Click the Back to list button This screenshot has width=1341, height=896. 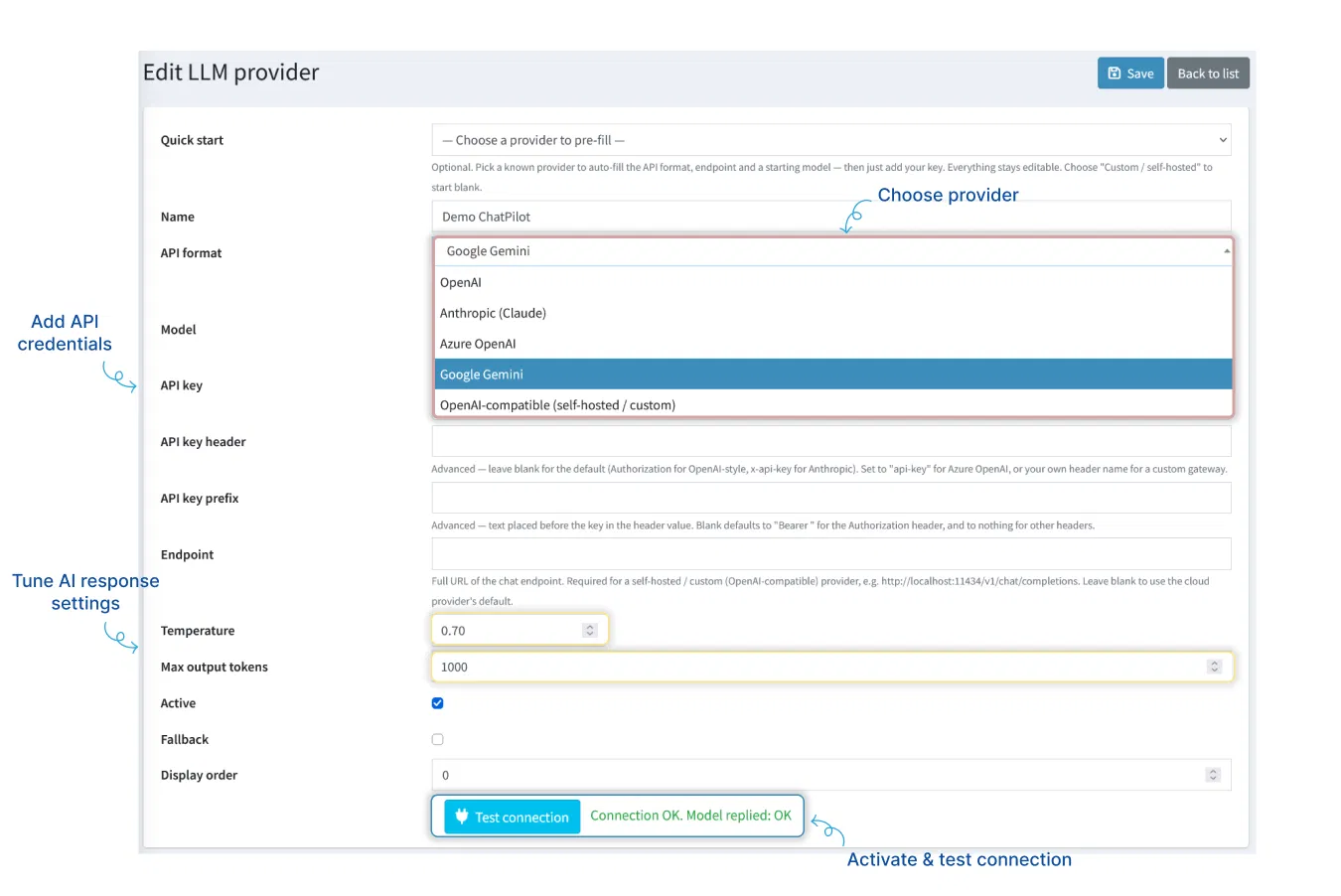coord(1208,74)
